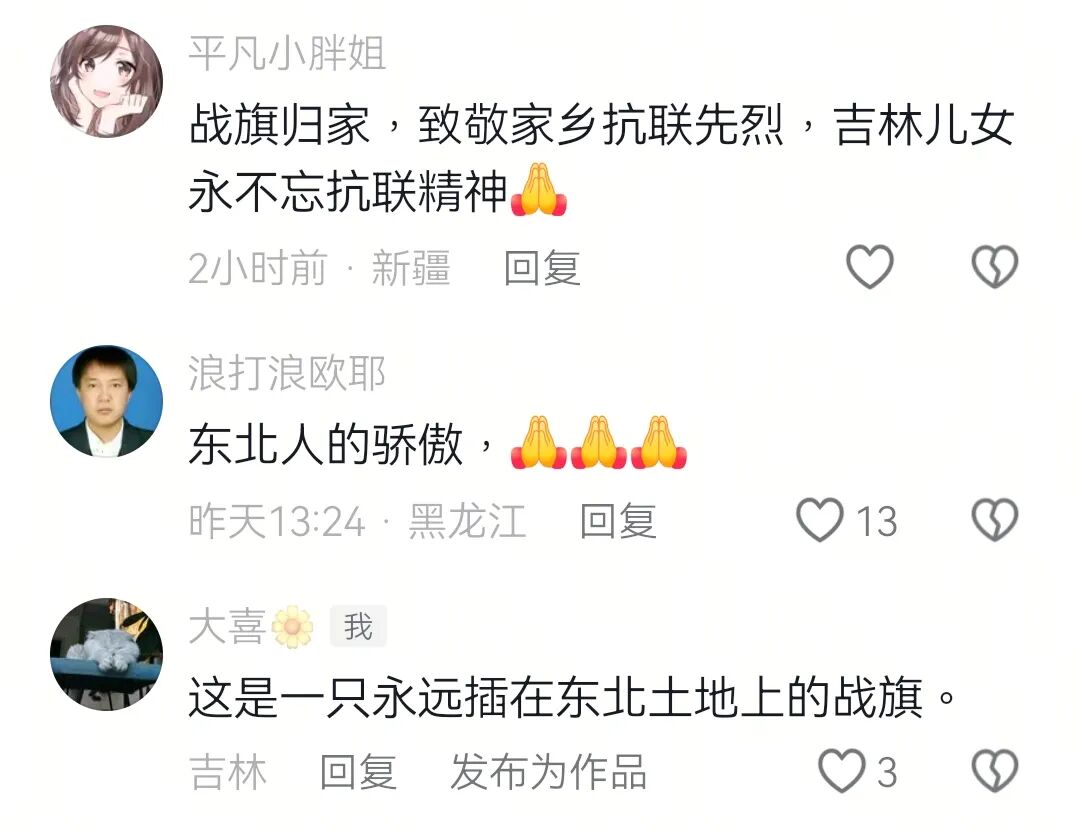Like the comment by 大喜
The height and width of the screenshot is (832, 1080).
click(x=842, y=771)
